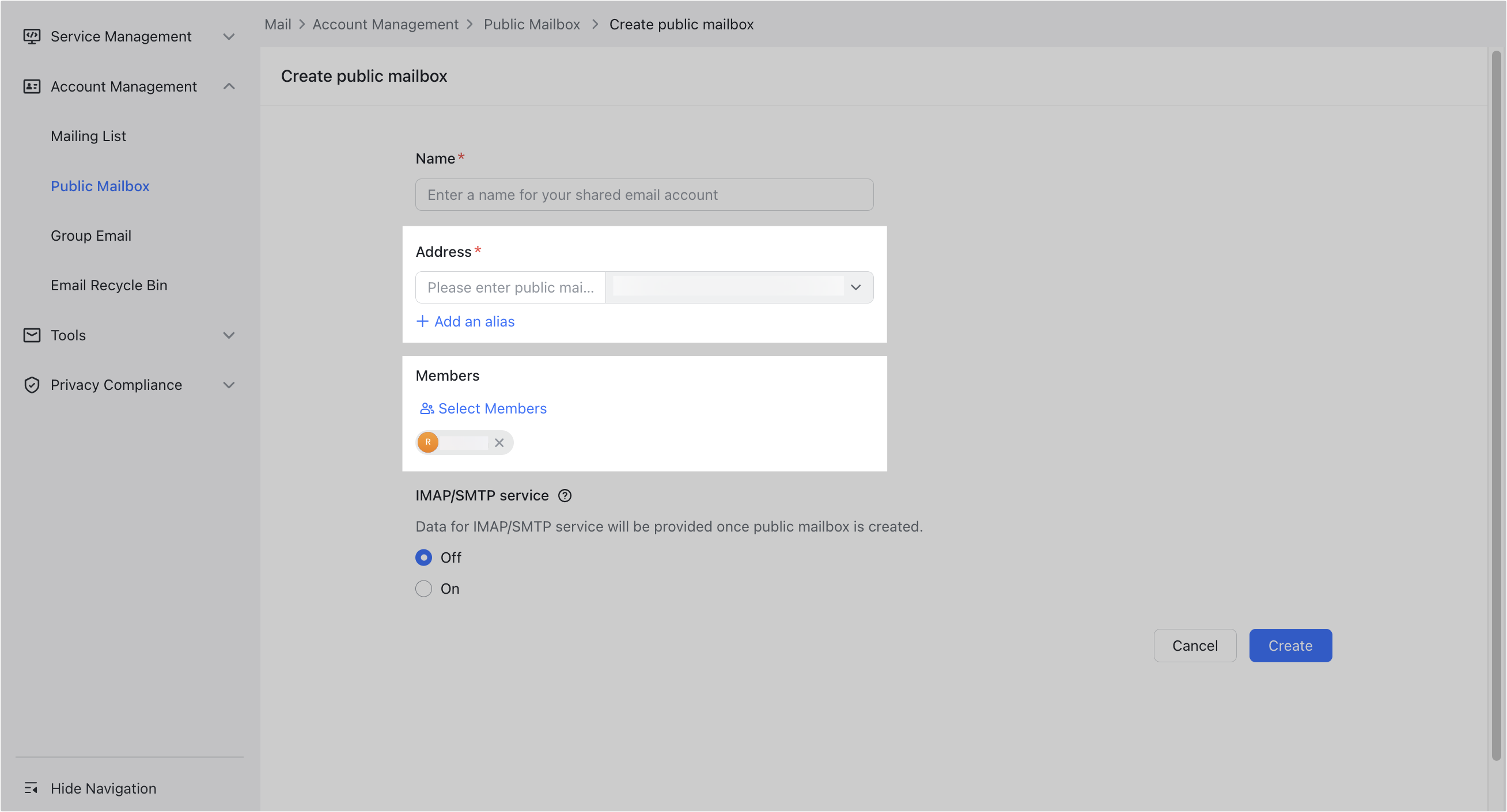Select the Privacy Compliance shield icon
The image size is (1507, 812).
coord(32,384)
